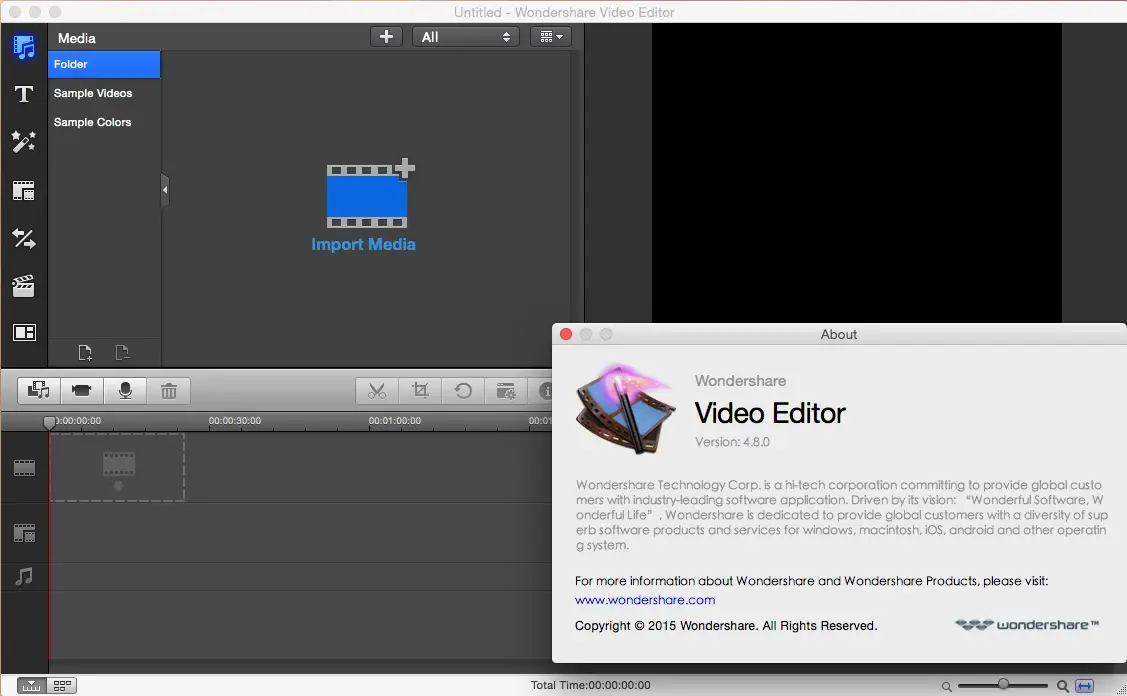The height and width of the screenshot is (696, 1127).
Task: Open the grid view options dropdown
Action: pos(551,37)
